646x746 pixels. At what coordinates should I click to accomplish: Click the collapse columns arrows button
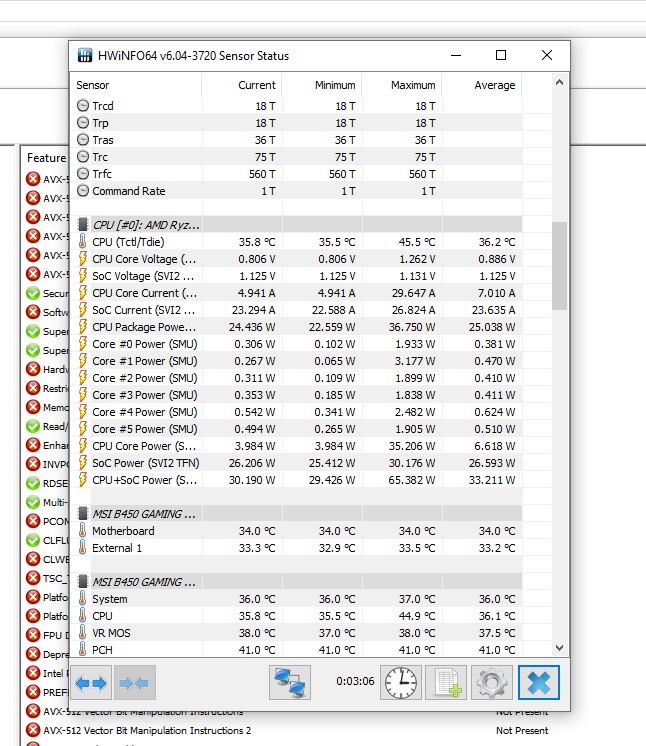pos(133,683)
